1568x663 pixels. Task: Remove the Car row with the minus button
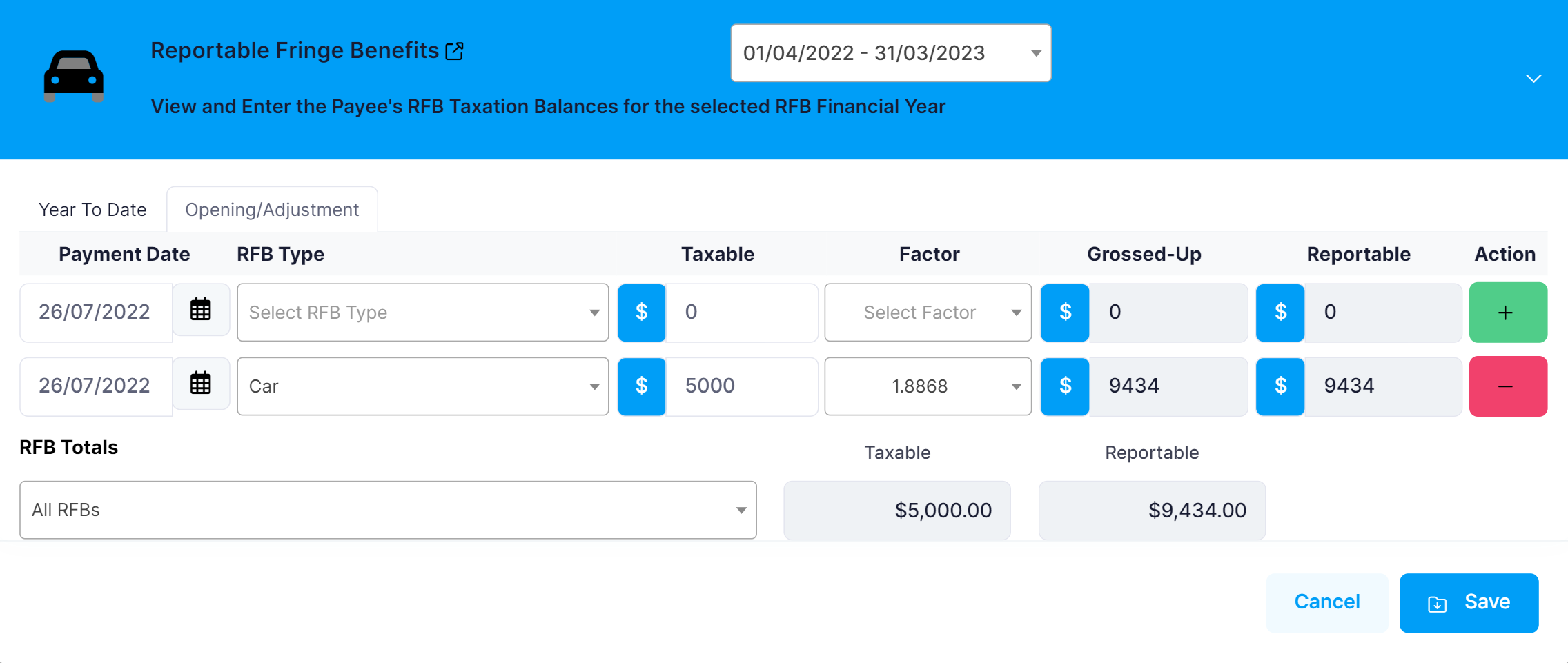tap(1507, 386)
